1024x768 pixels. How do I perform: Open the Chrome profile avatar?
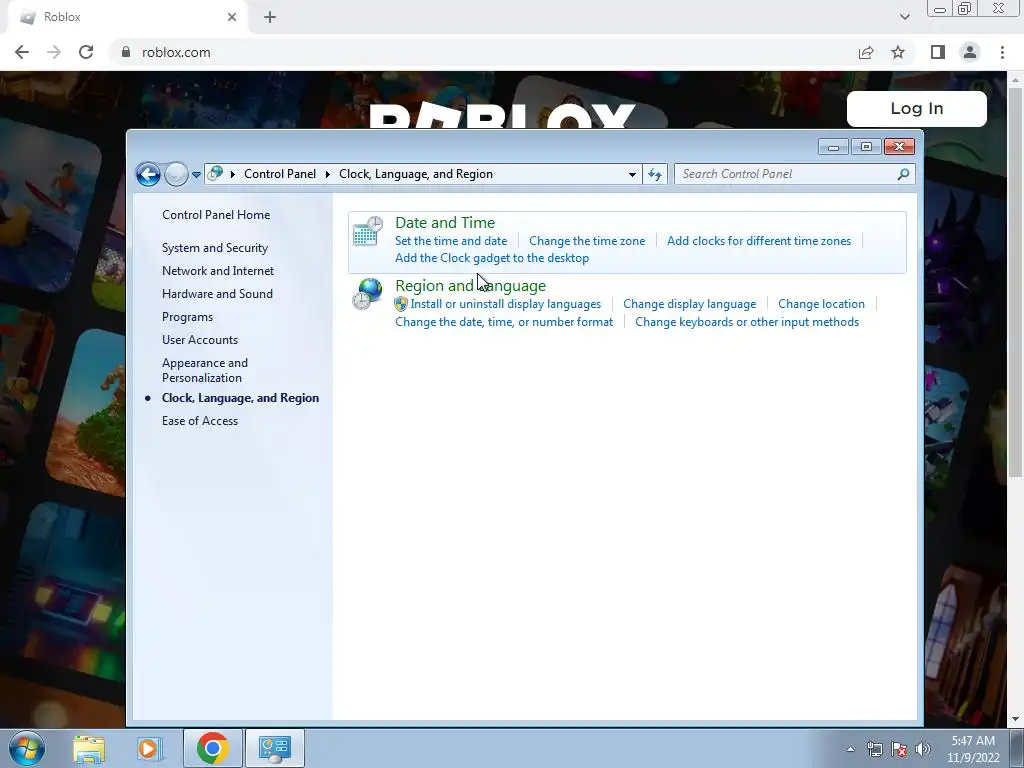coord(970,52)
